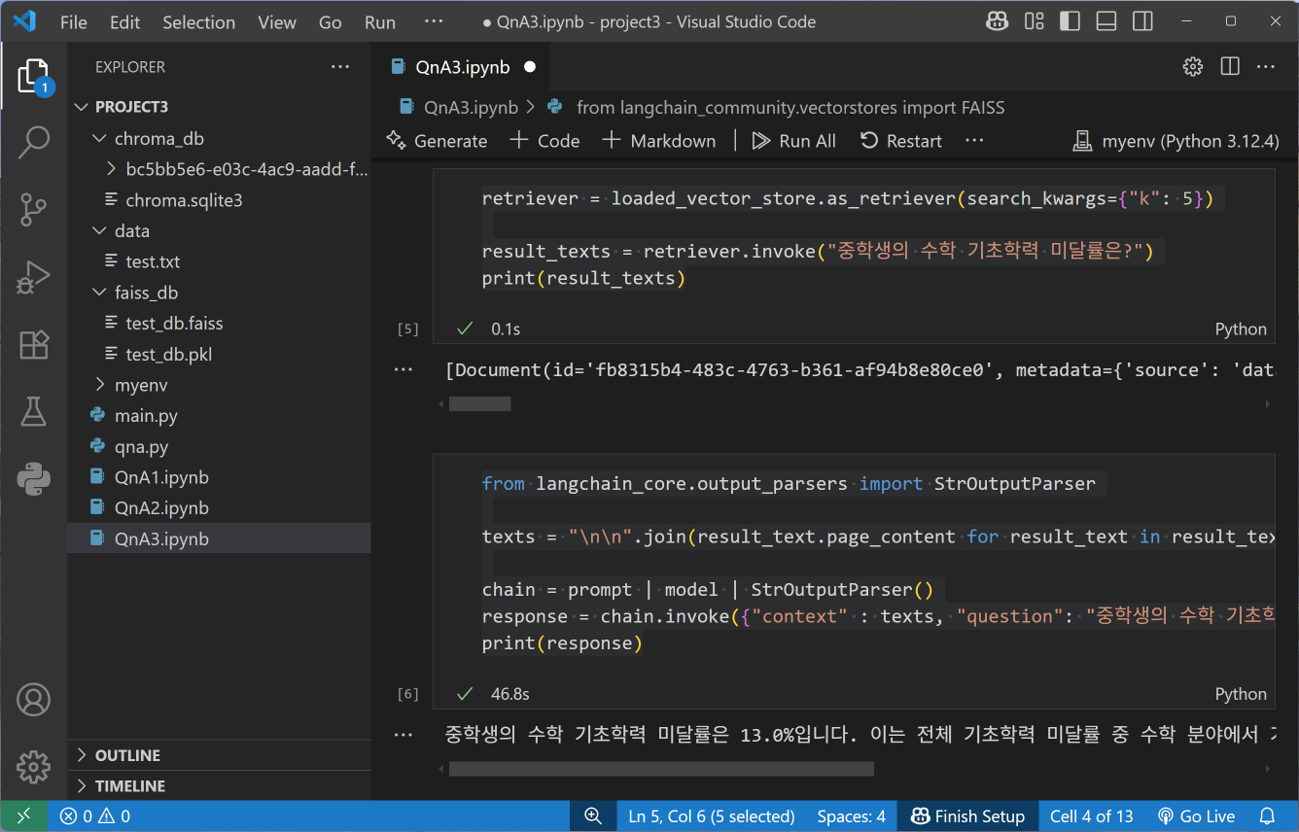
Task: Add a new Code cell
Action: 545,141
